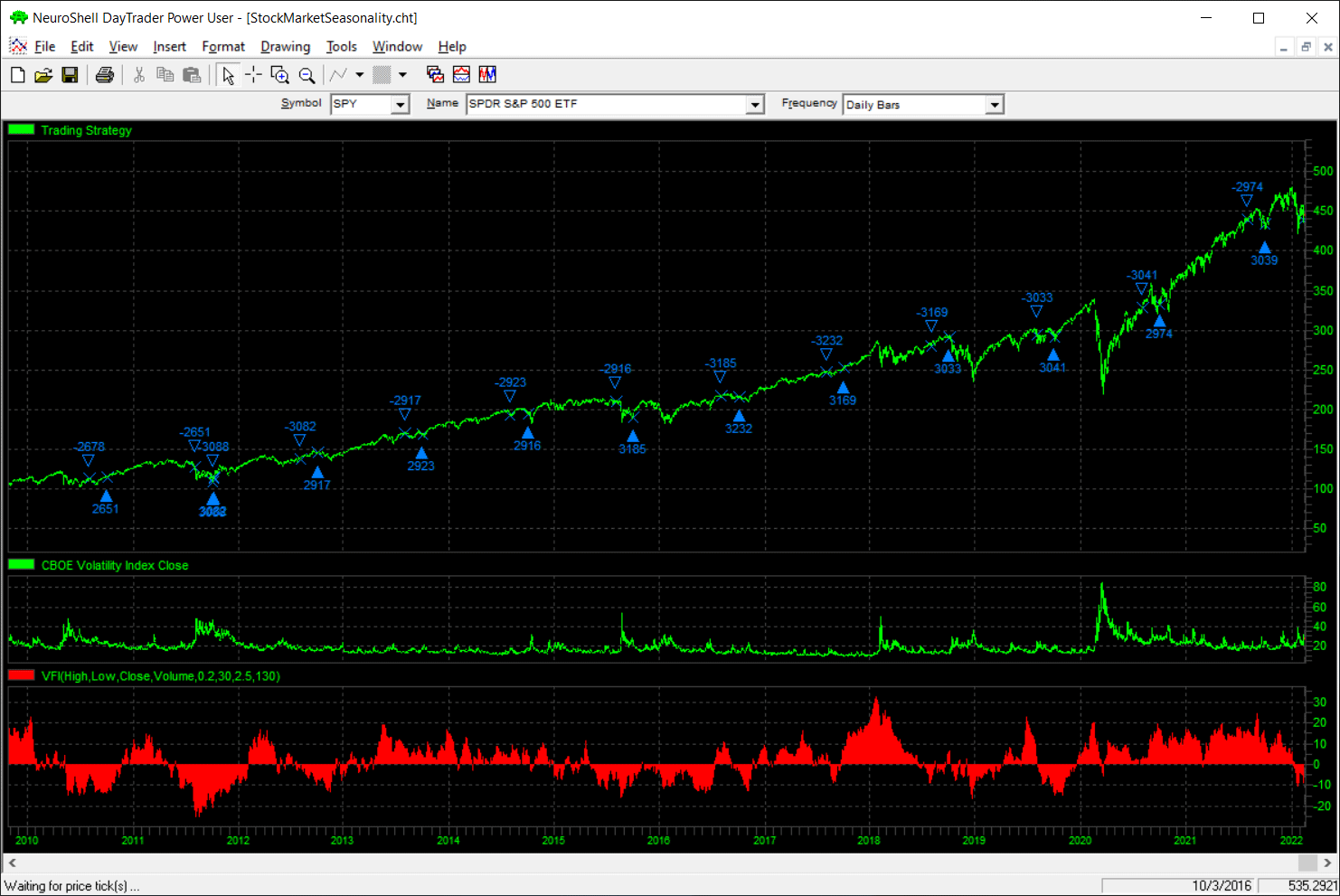Click the red-blue indicator wave icon
The image size is (1340, 896).
[487, 75]
